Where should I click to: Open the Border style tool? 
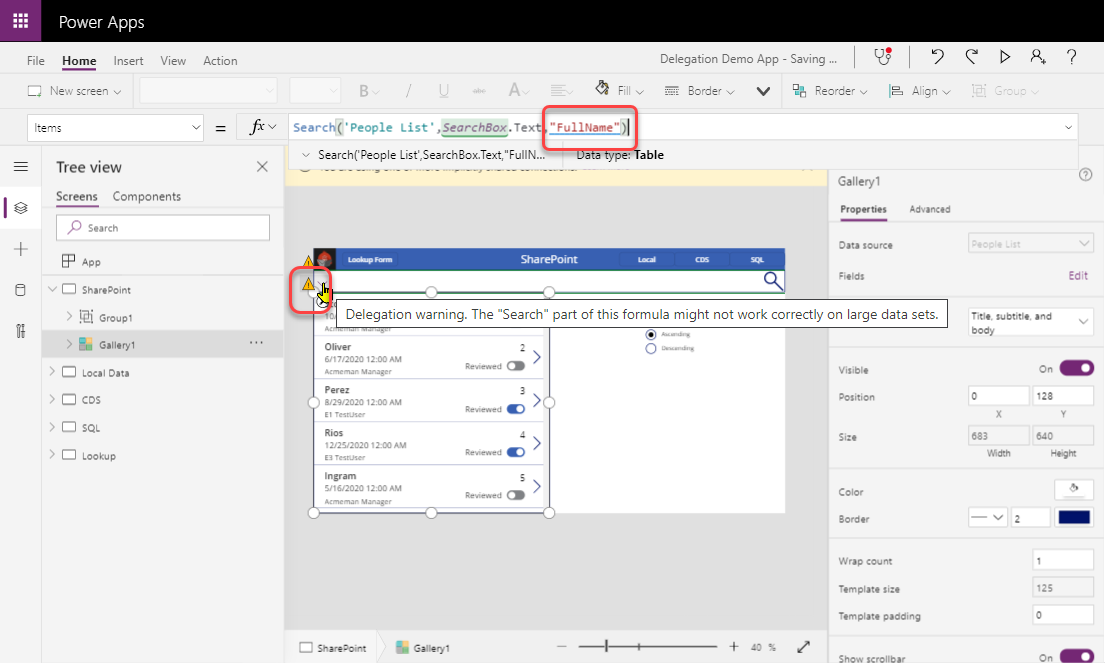700,90
